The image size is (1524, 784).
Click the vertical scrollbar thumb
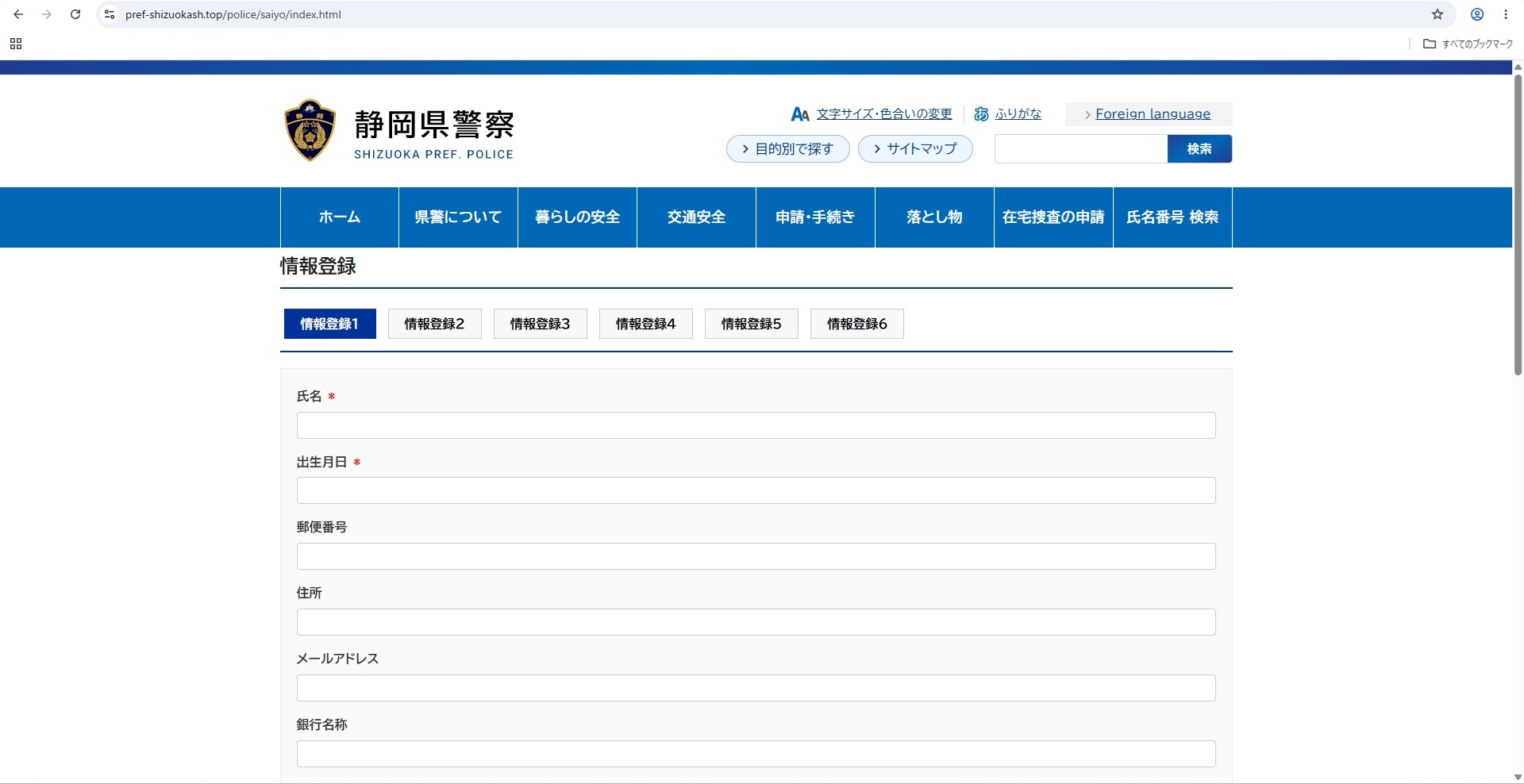1518,225
